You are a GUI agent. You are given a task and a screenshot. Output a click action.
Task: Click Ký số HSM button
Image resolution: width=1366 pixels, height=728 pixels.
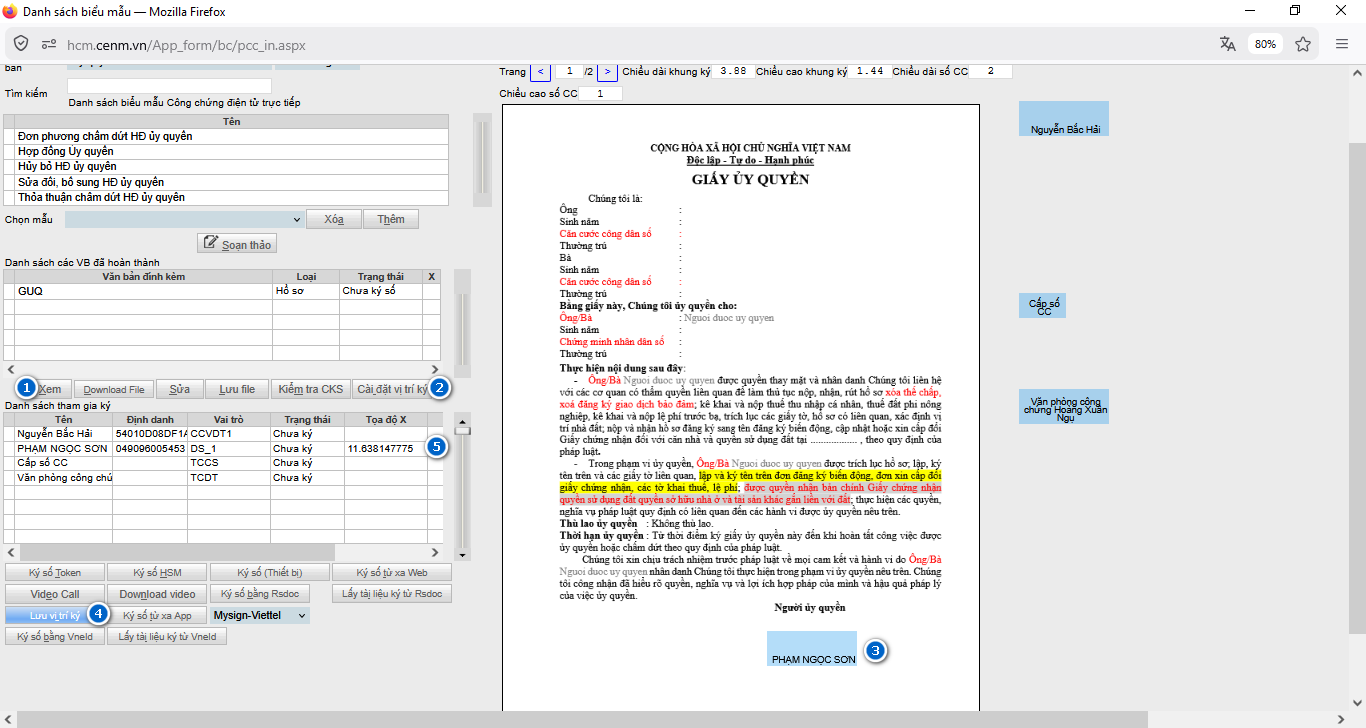[x=158, y=572]
